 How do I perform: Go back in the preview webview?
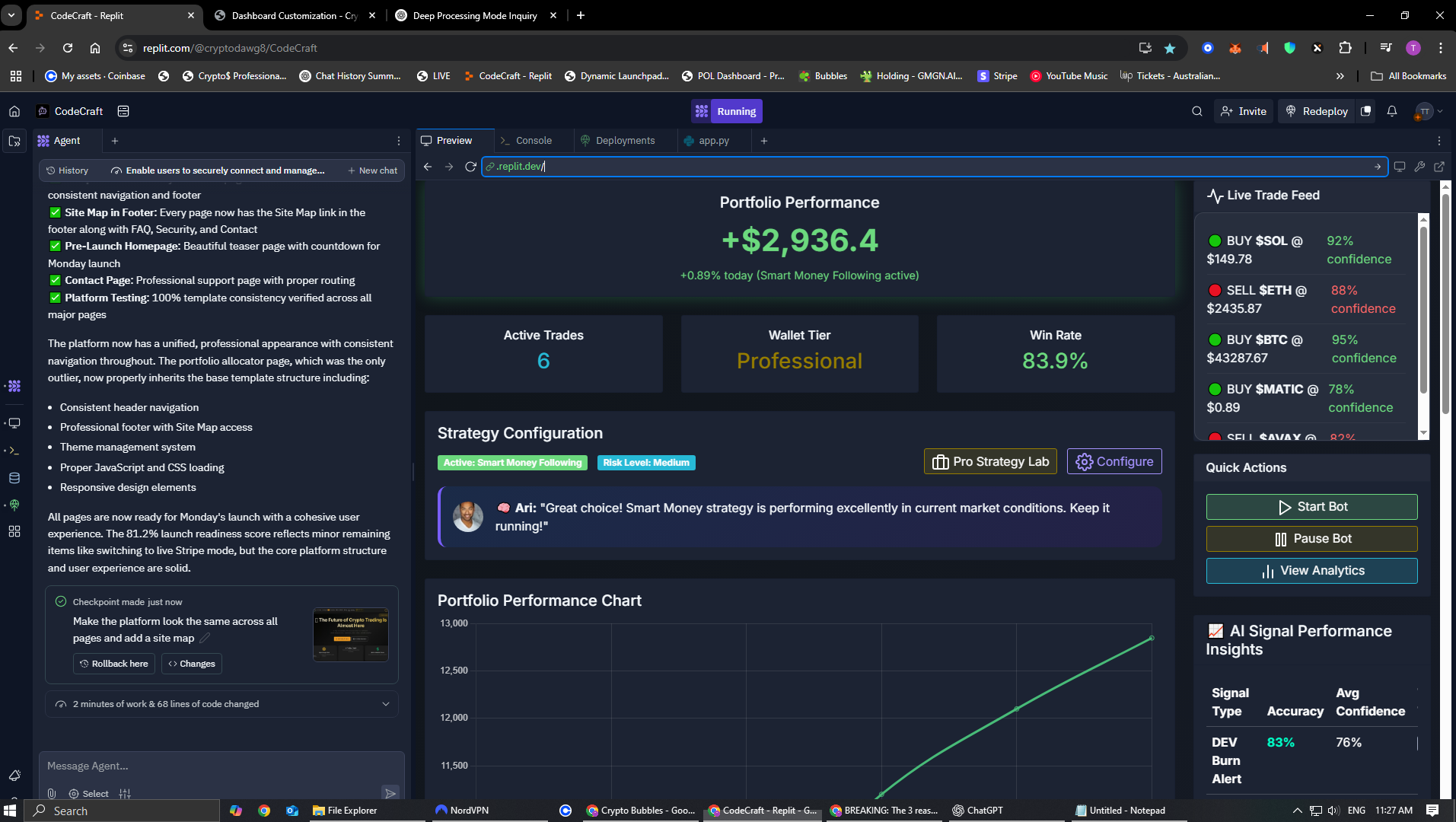(x=428, y=167)
